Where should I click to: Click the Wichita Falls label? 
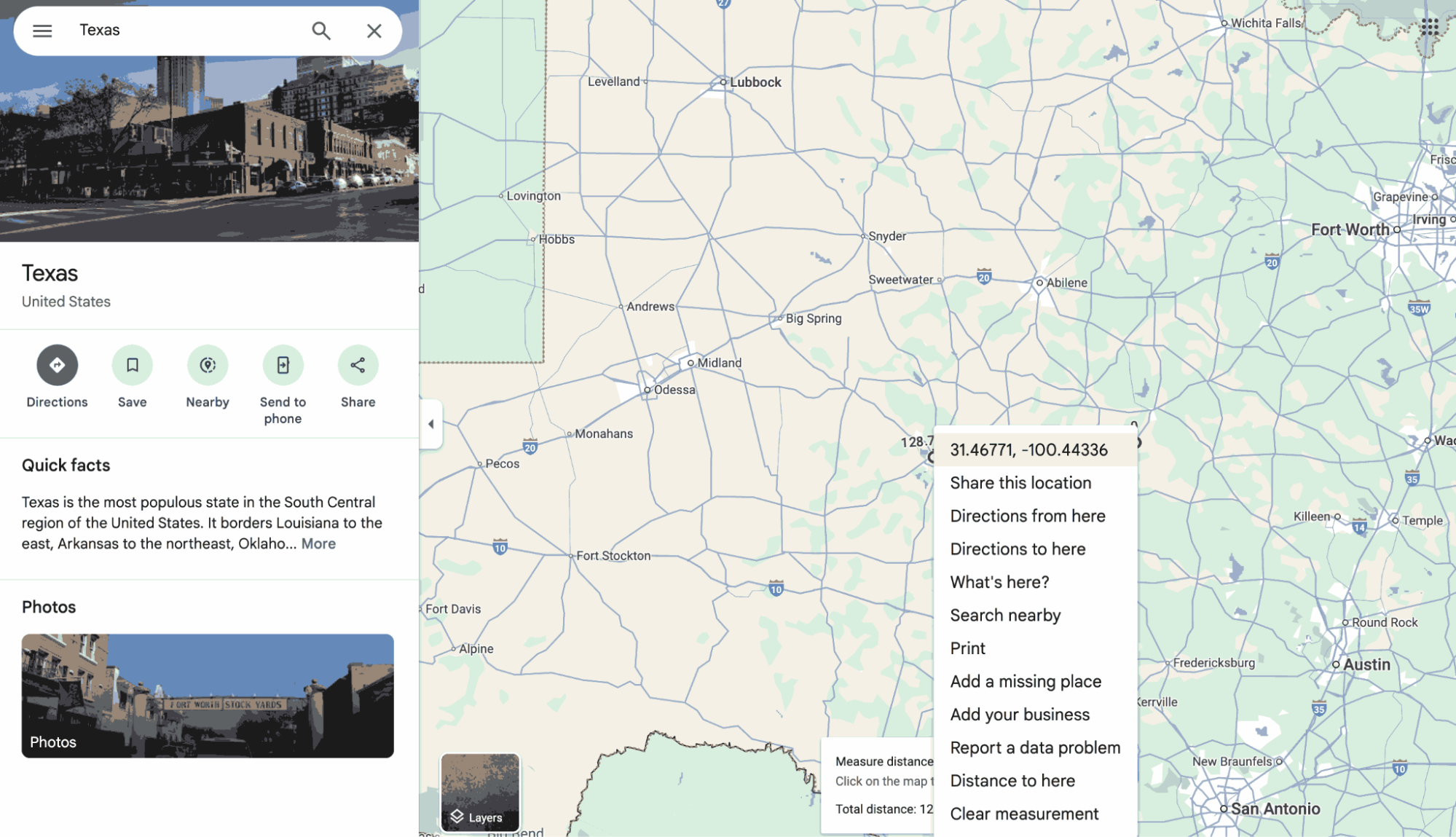[1266, 23]
